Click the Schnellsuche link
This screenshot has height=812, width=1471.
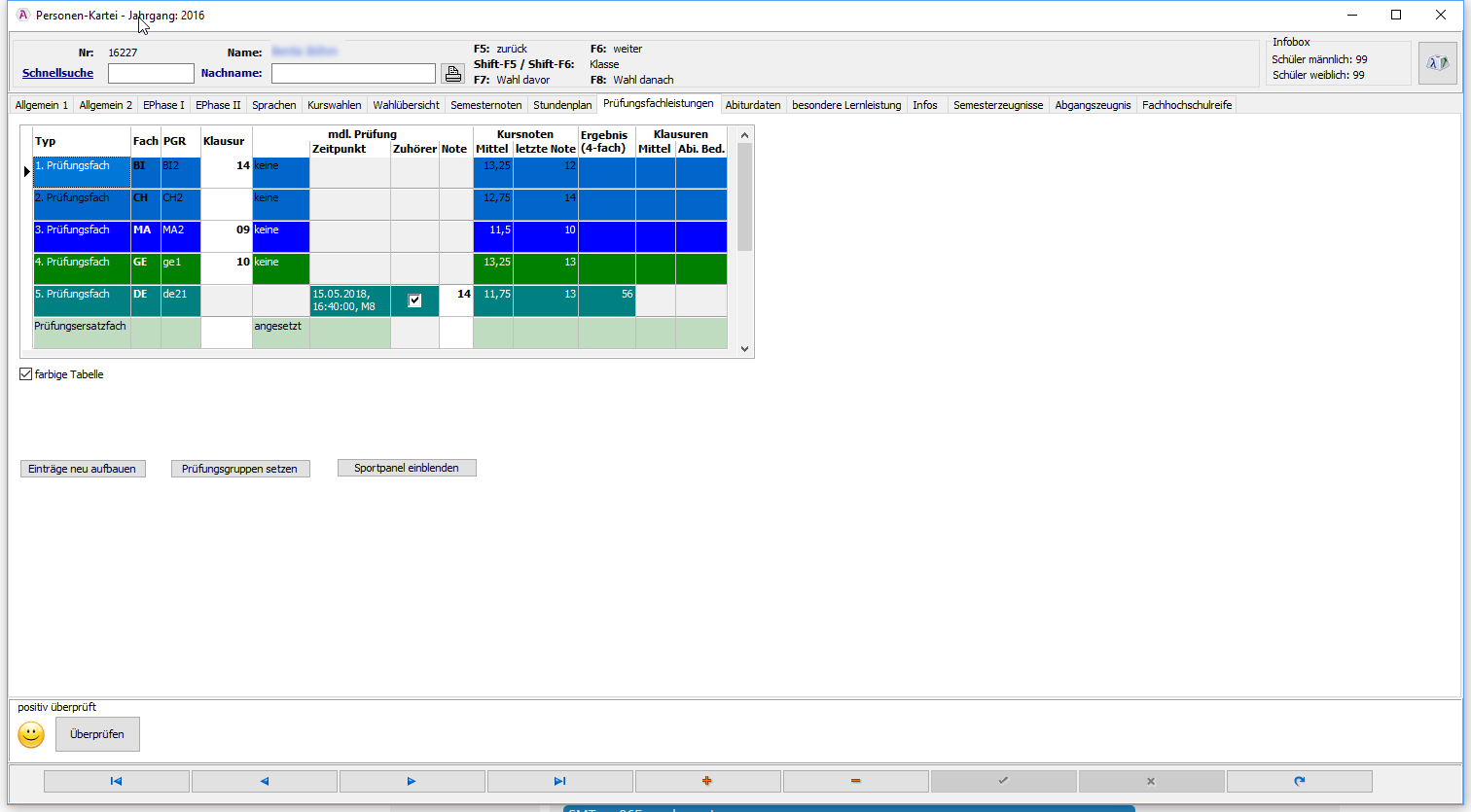(x=58, y=73)
